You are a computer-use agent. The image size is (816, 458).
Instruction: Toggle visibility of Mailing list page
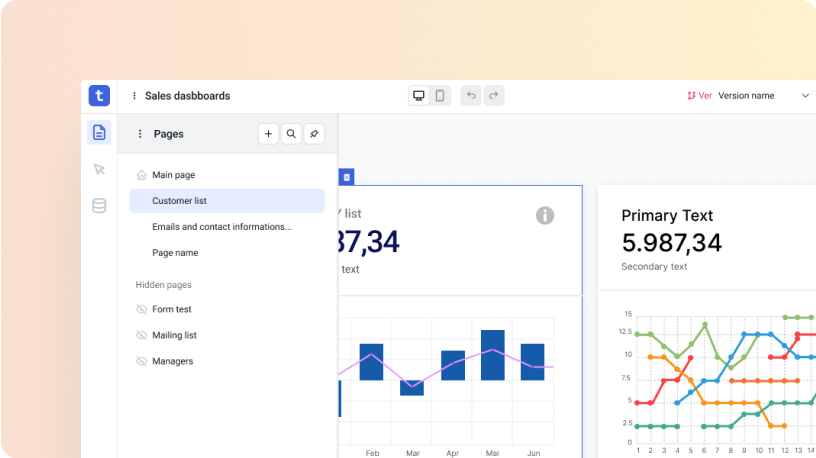point(141,335)
